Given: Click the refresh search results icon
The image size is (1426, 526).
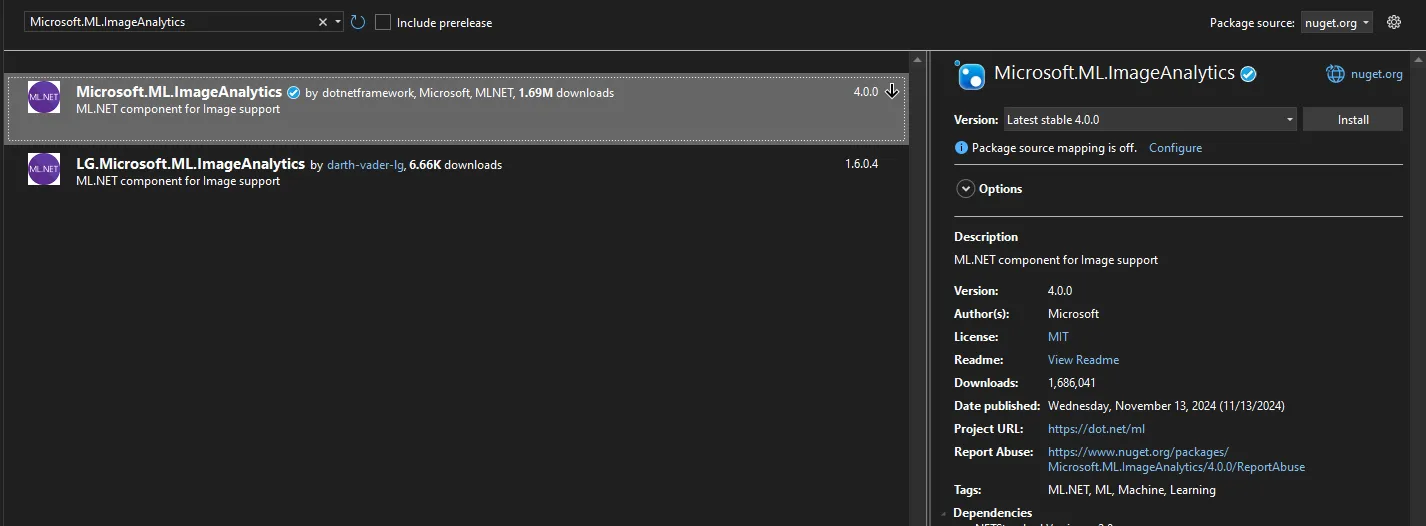Looking at the screenshot, I should 358,22.
